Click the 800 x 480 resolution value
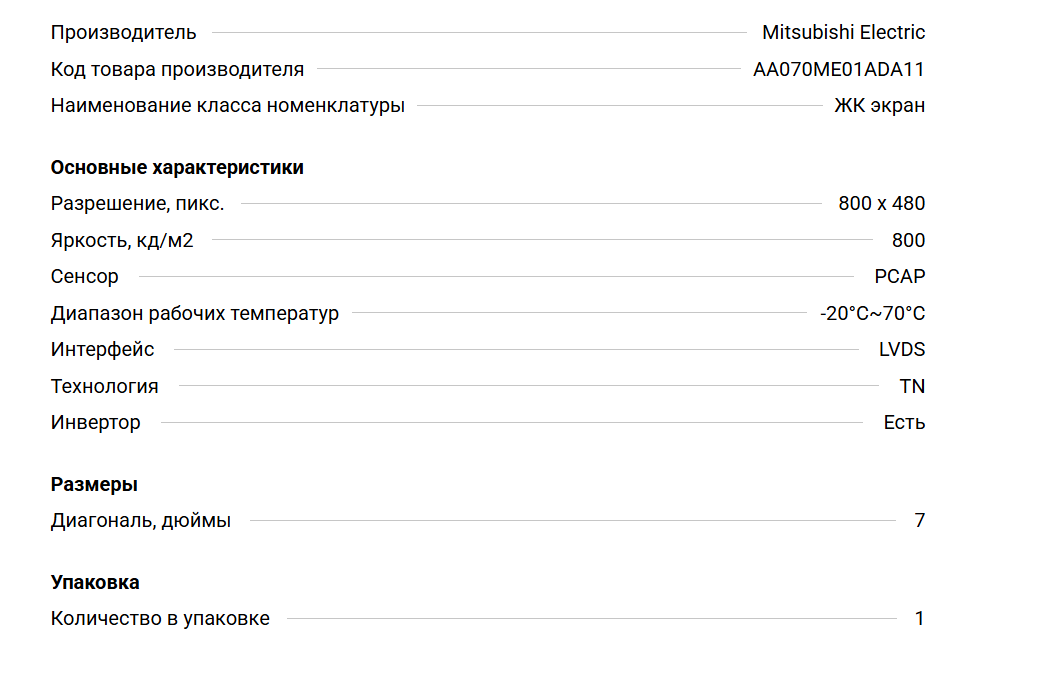Screen dimensions: 1063x681 pyautogui.click(x=881, y=203)
